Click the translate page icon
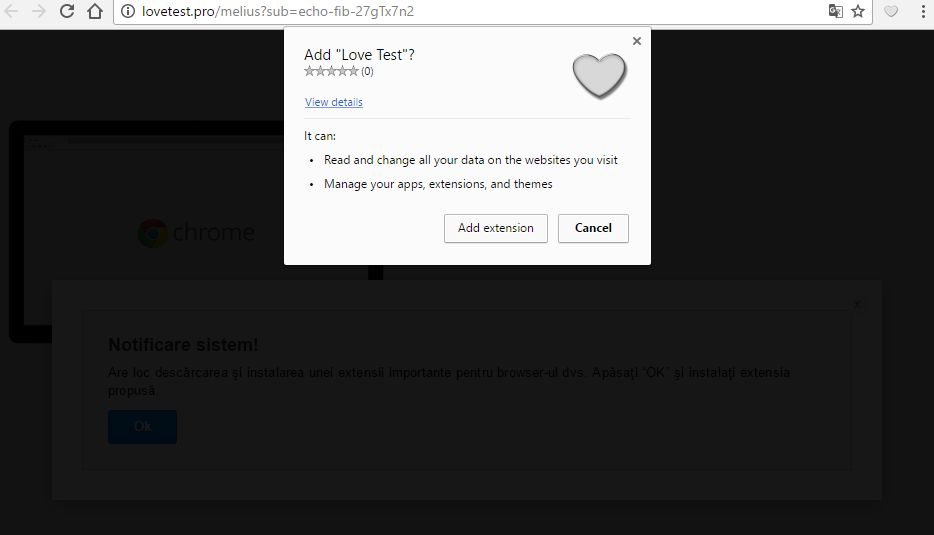 coord(836,11)
